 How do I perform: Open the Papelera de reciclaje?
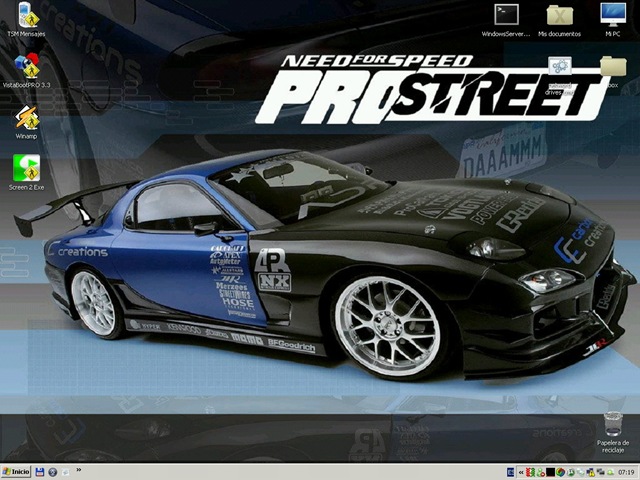coord(613,432)
